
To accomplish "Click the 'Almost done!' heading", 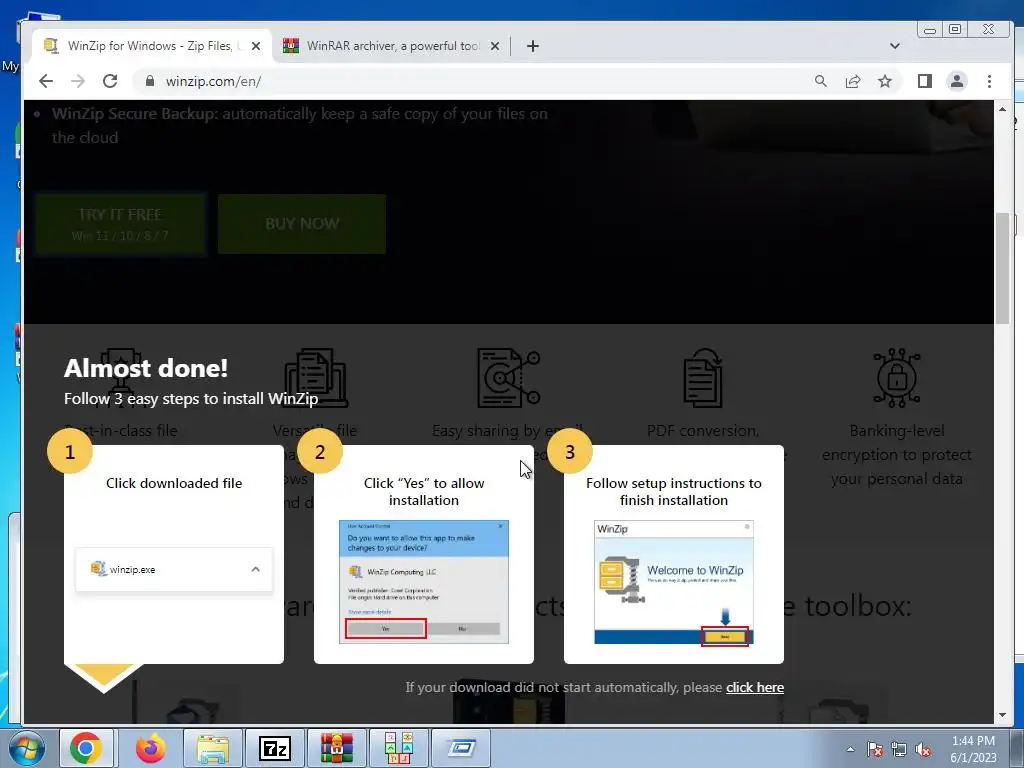I will pyautogui.click(x=146, y=368).
